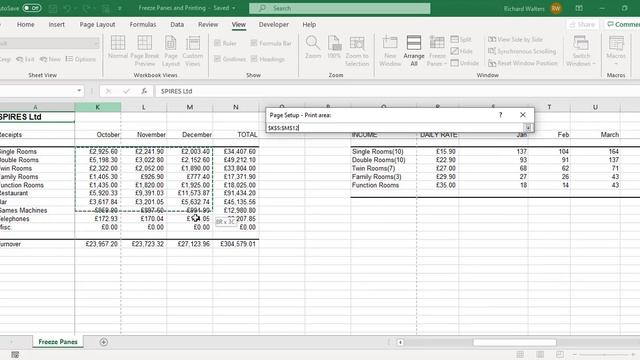Image resolution: width=640 pixels, height=360 pixels.
Task: Click the Comments button
Action: (622, 24)
